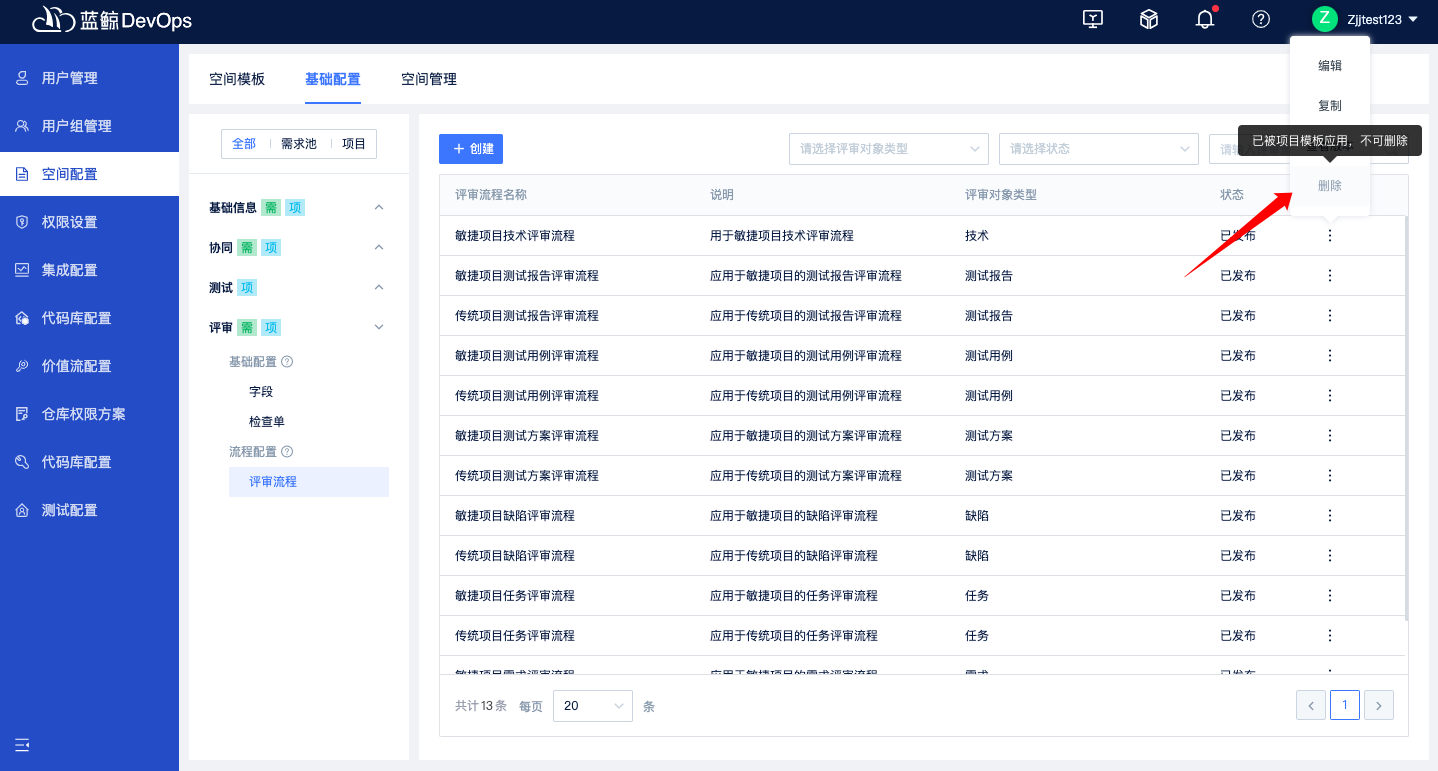Click the 敏捷项目技术评审流程 name cell
Viewport: 1438px width, 771px height.
pos(515,236)
